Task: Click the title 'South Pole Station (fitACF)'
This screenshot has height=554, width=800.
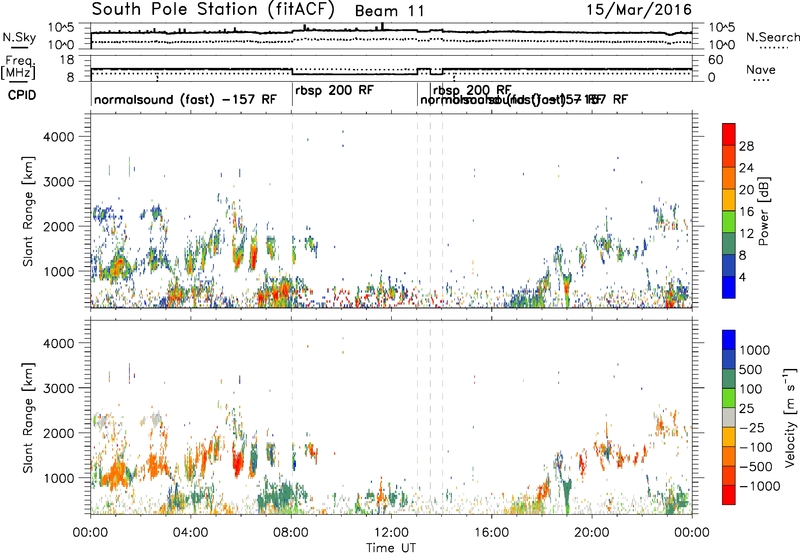Action: coord(213,9)
